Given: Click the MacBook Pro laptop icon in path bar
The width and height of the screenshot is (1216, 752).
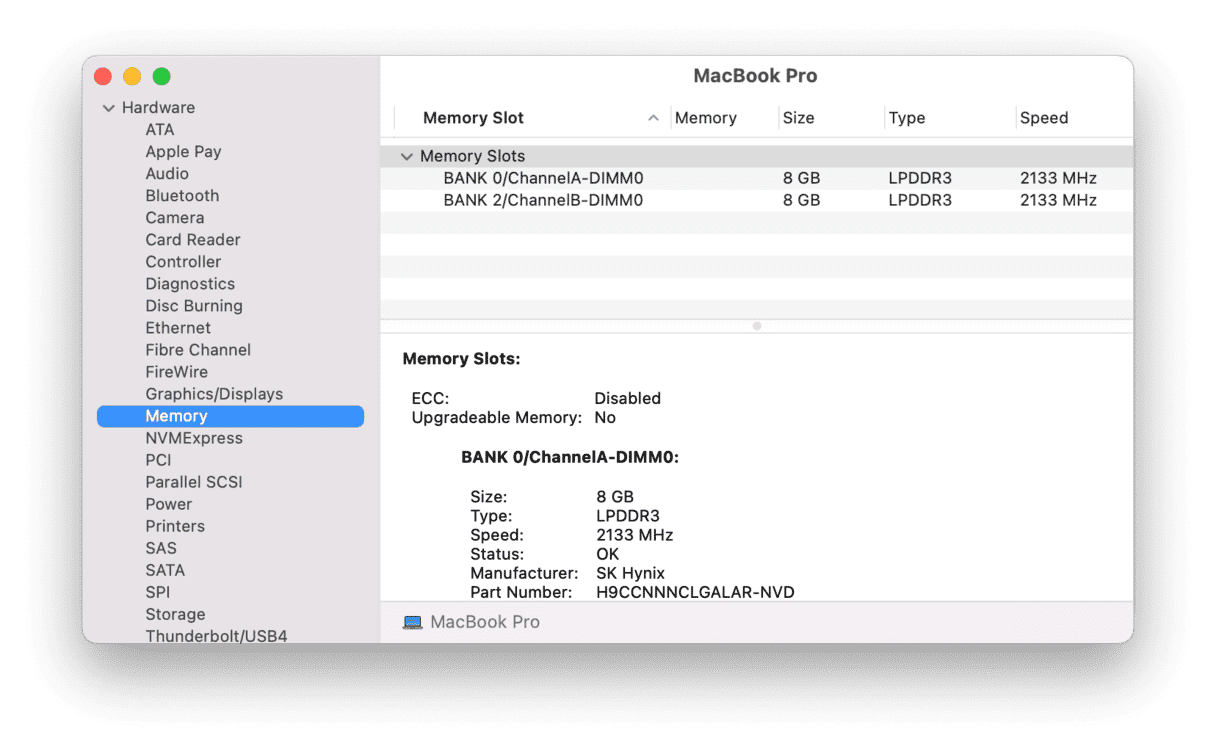Looking at the screenshot, I should tap(412, 622).
